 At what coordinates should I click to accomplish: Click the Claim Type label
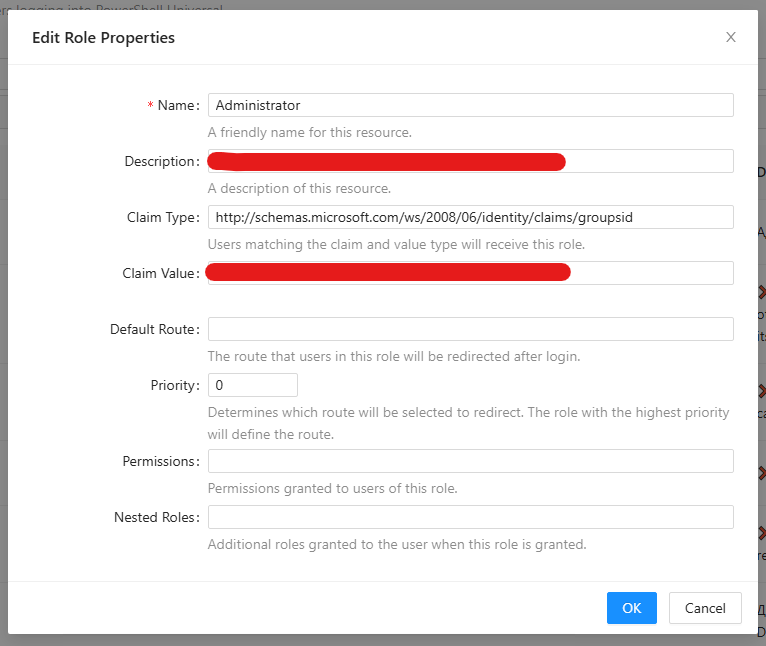click(x=162, y=217)
